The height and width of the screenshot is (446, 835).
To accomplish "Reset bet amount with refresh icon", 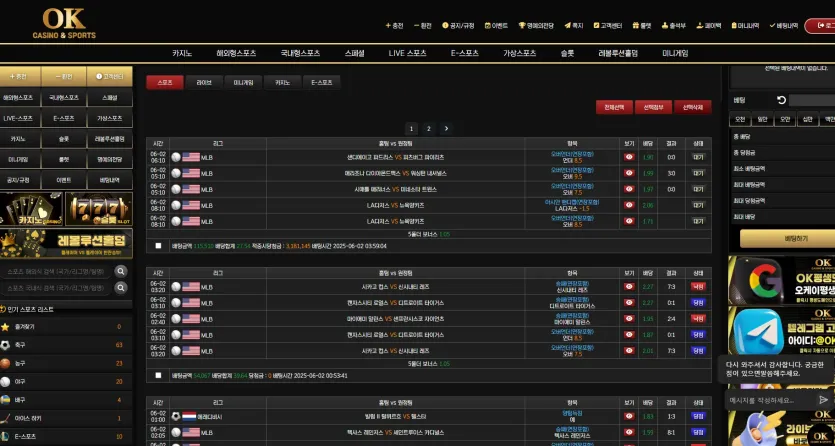I will [781, 100].
